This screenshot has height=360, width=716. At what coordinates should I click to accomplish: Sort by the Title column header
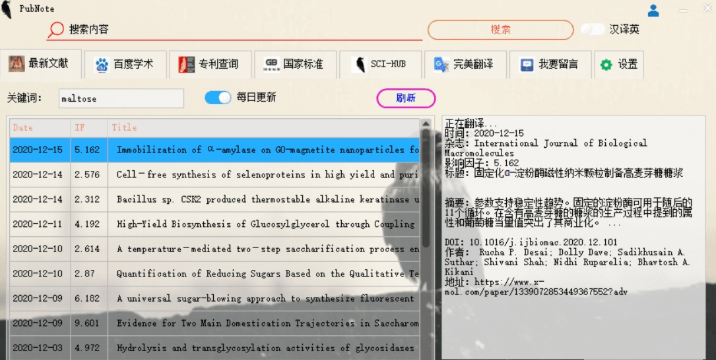(x=264, y=127)
